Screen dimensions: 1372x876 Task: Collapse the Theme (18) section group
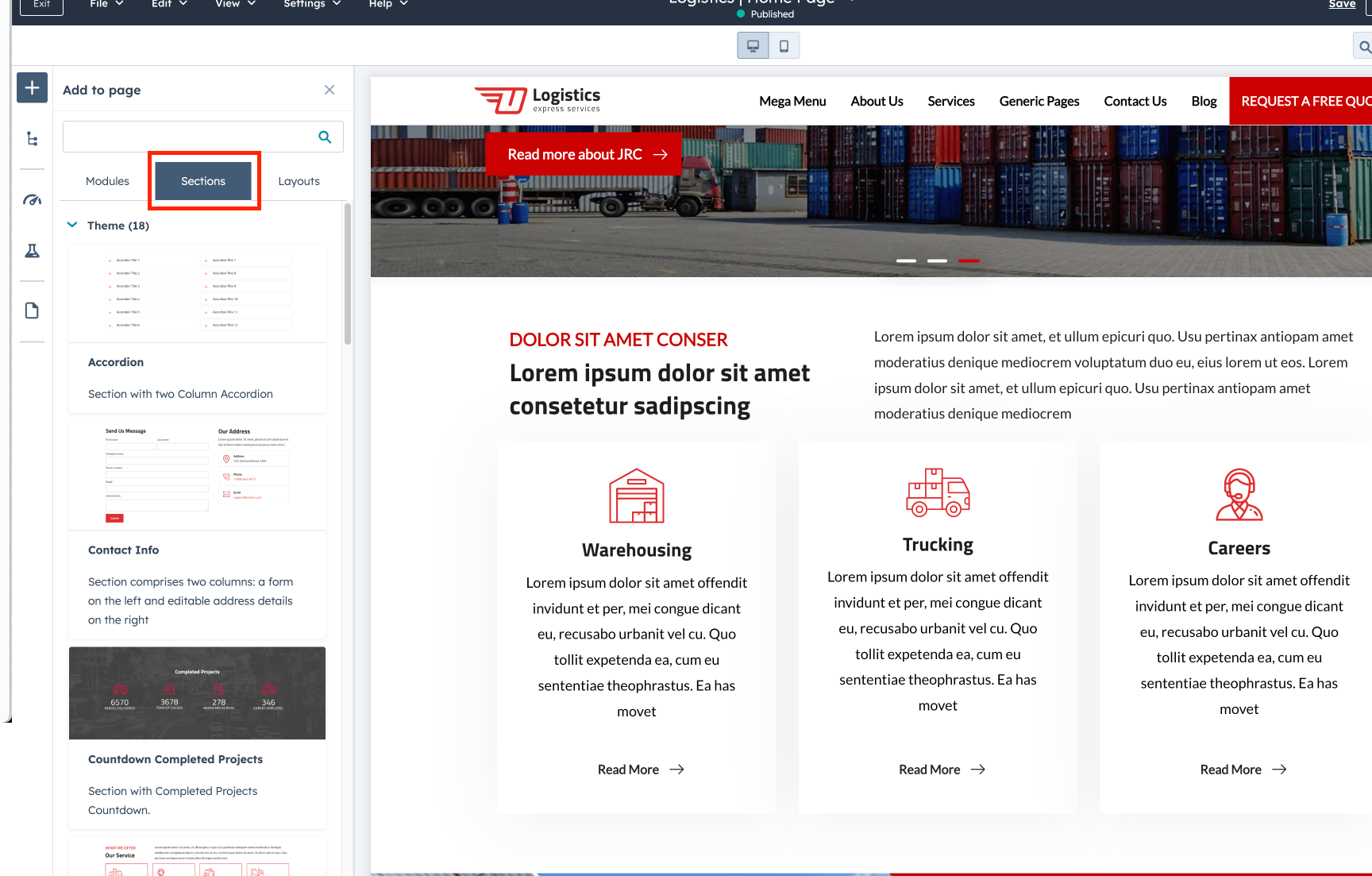point(72,225)
